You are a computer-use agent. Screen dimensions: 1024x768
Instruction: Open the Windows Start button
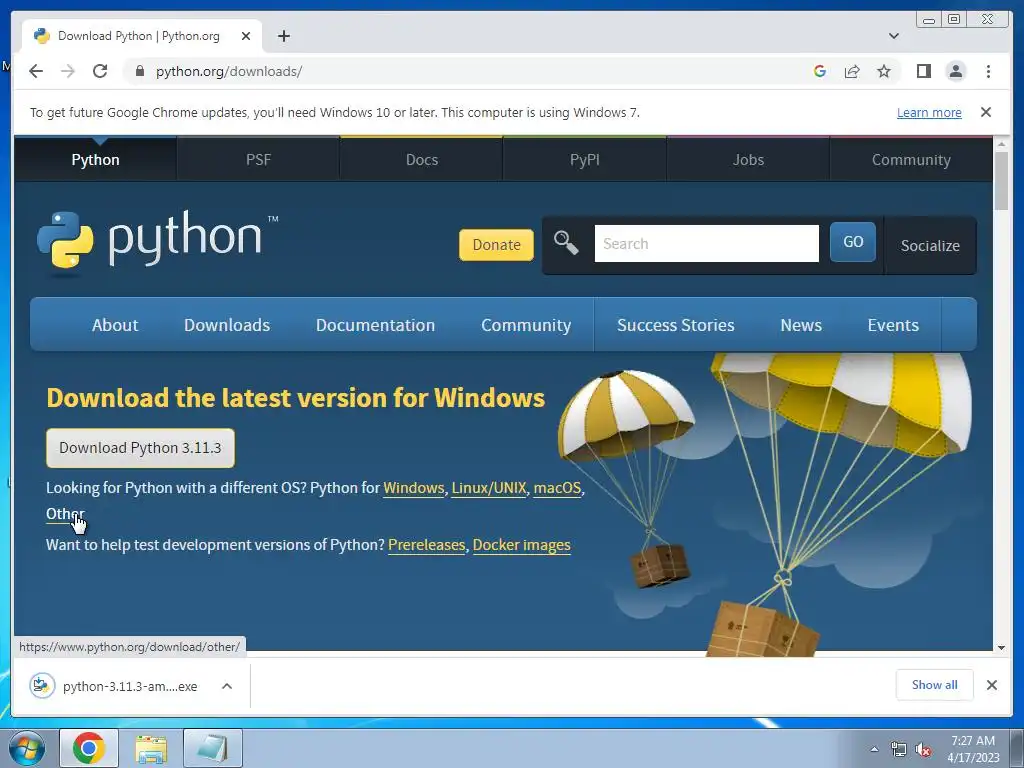click(x=26, y=748)
